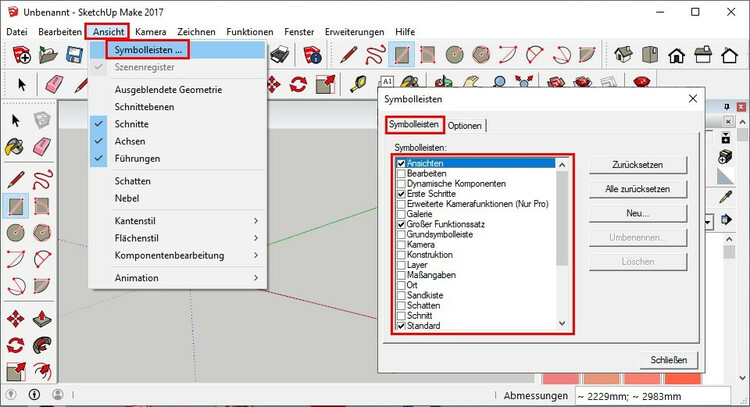Create a new model with the toolbar icon
Screen dimensions: 750x407
22,55
